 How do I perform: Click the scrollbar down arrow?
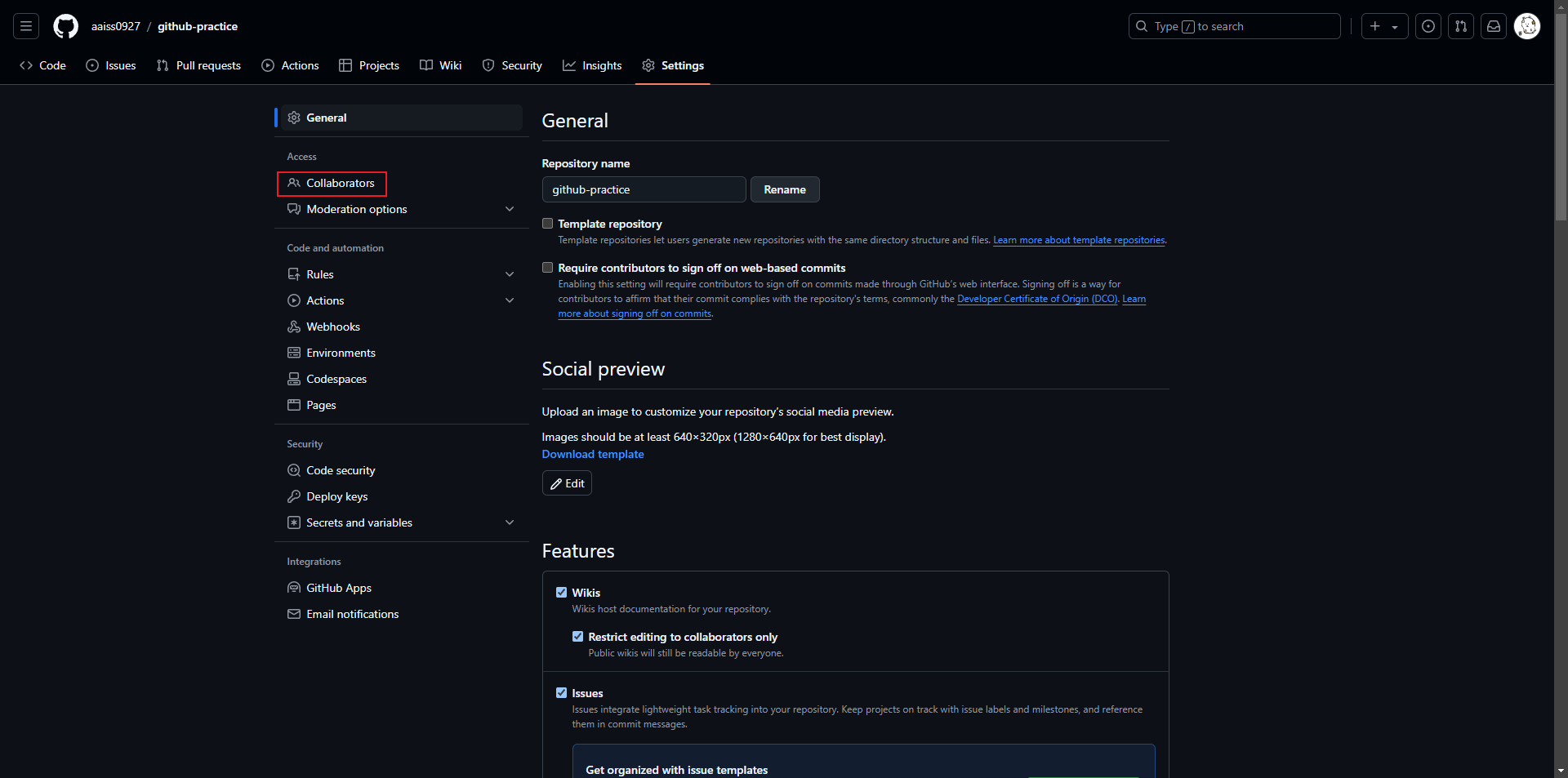1561,771
